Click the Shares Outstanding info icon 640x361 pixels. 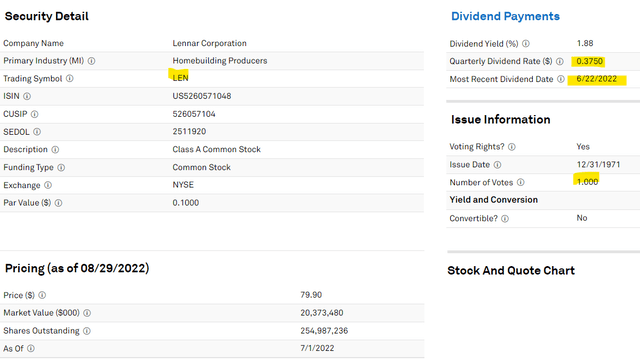coord(87,331)
